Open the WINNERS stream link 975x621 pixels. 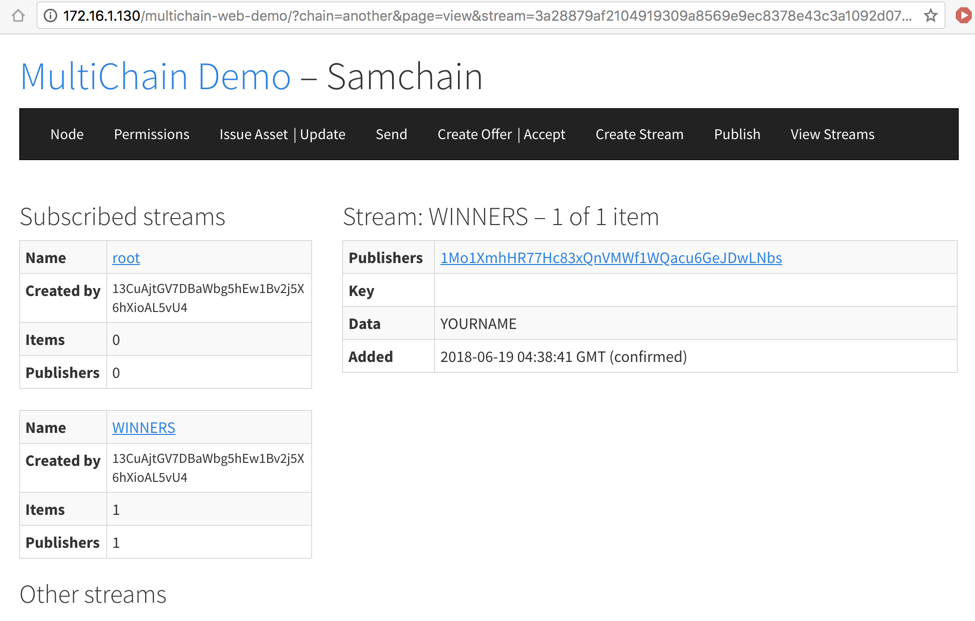pyautogui.click(x=144, y=428)
